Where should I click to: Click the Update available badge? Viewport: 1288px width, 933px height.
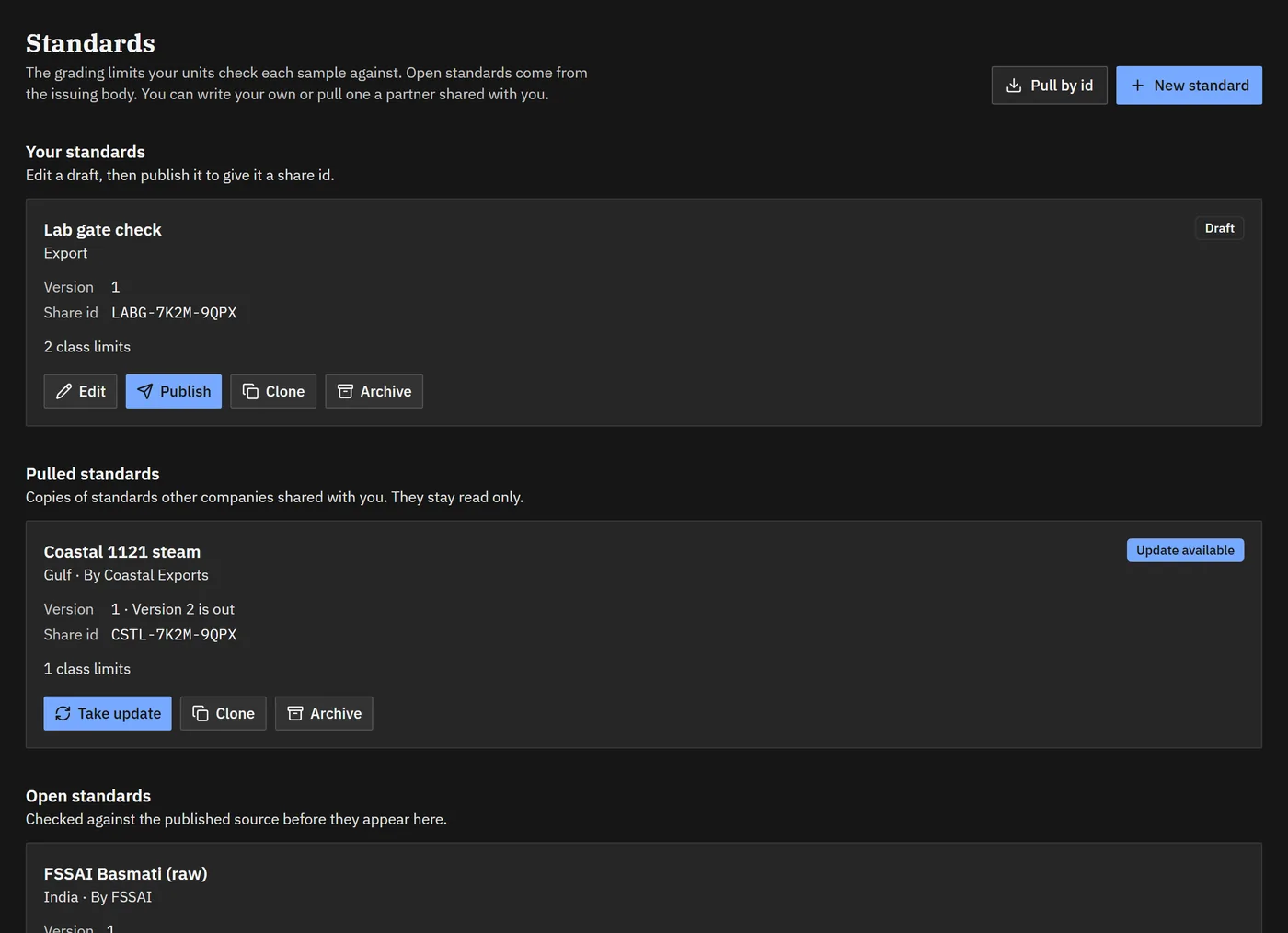[x=1185, y=550]
